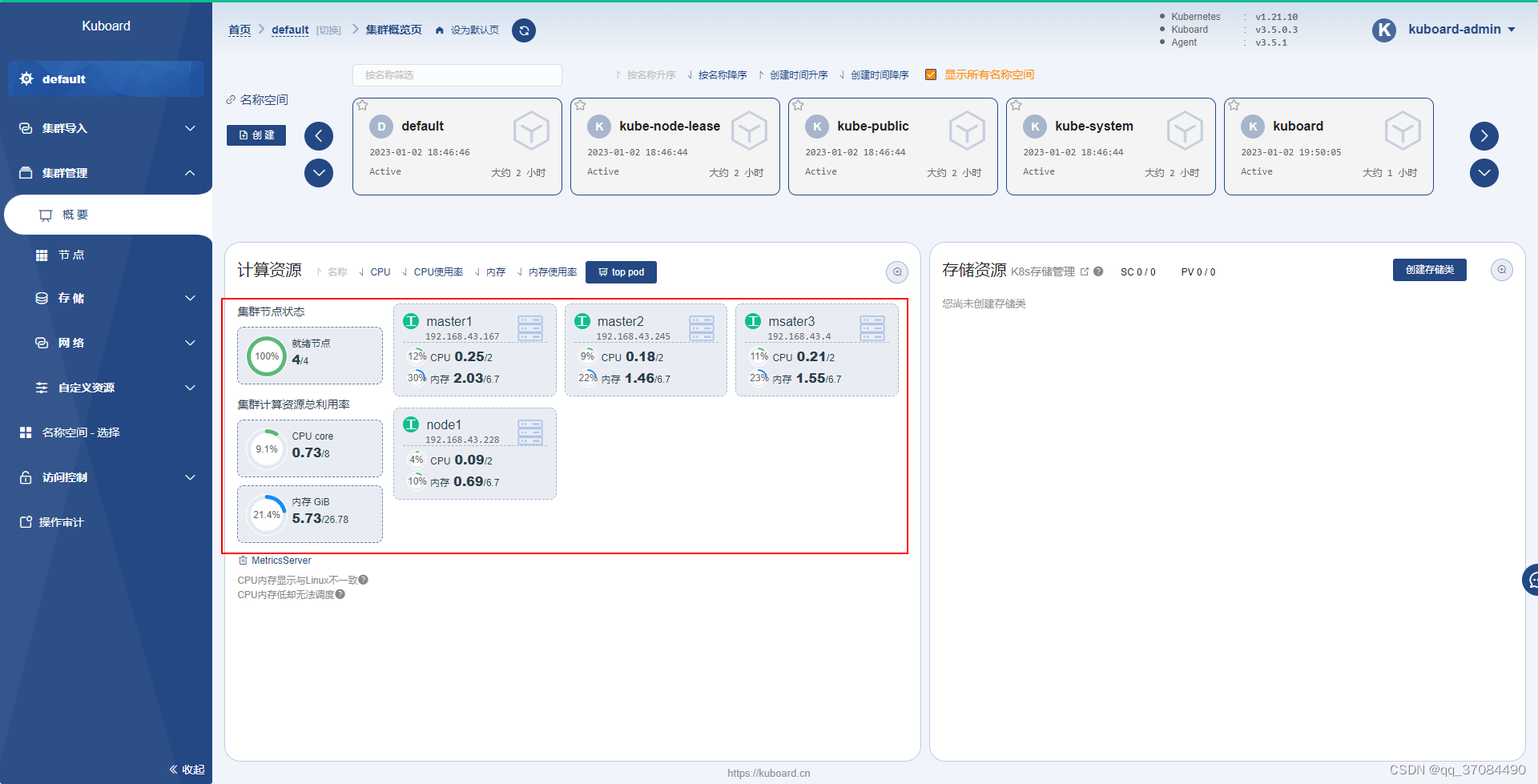Click the help icon next to K8s存储管理
1538x784 pixels.
pos(1097,271)
